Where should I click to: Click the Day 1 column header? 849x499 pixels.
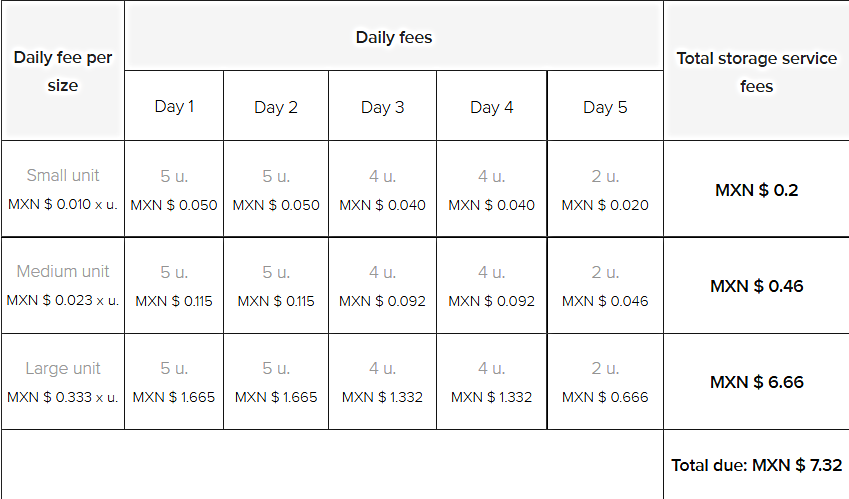(174, 107)
